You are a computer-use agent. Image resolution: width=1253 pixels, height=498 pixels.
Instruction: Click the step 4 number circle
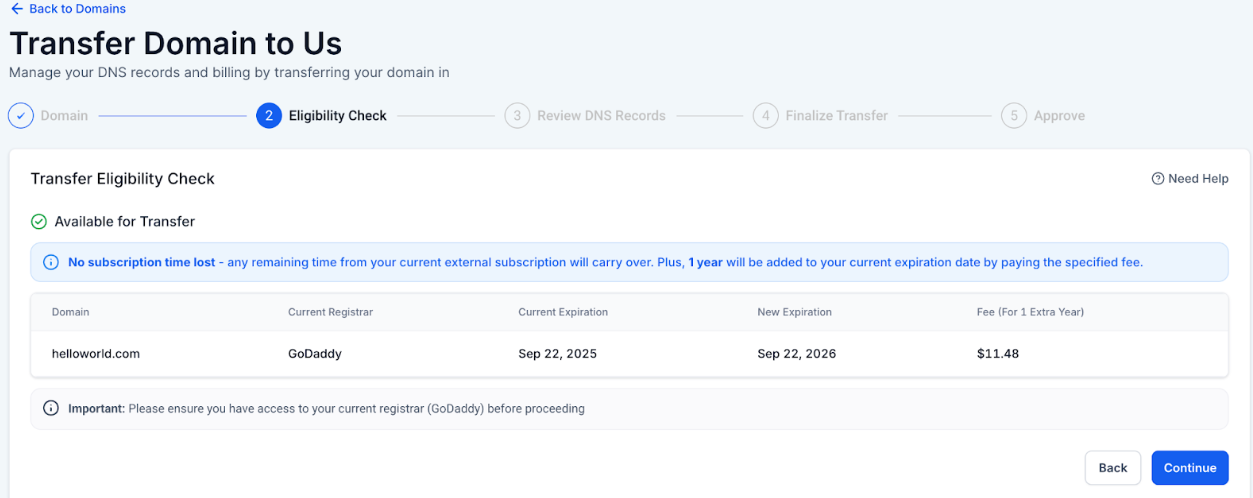[x=765, y=116]
